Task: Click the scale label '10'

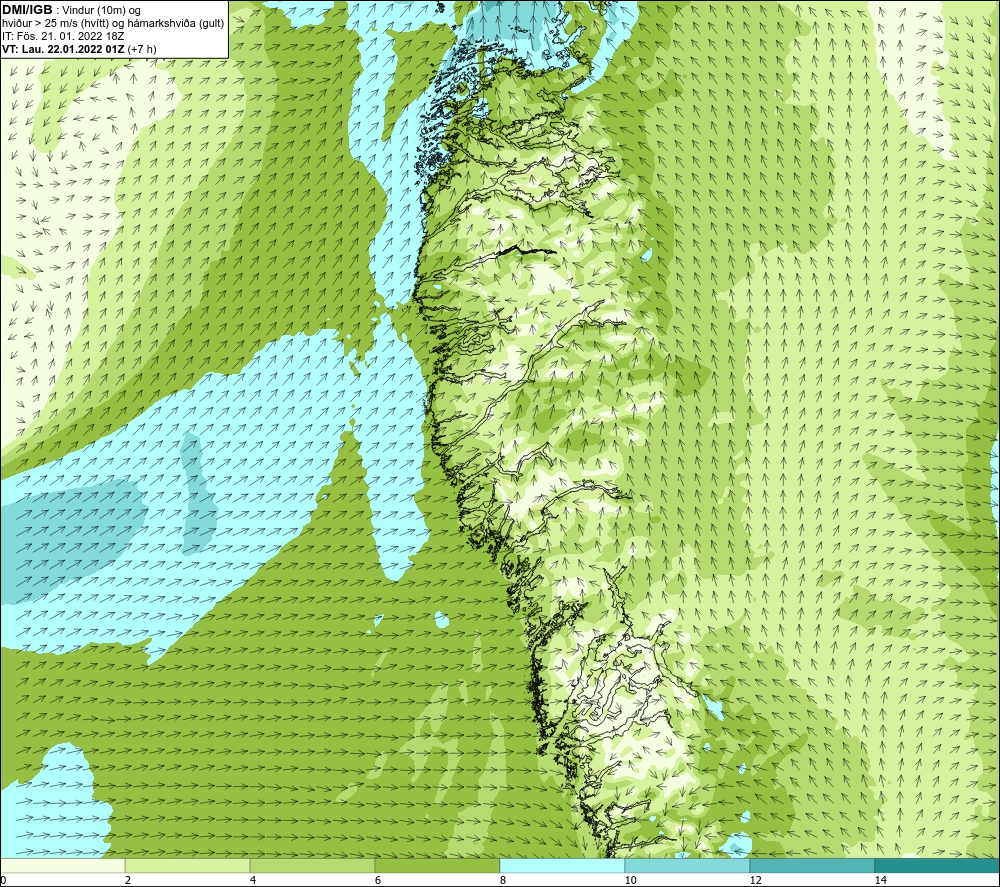Action: pyautogui.click(x=631, y=881)
